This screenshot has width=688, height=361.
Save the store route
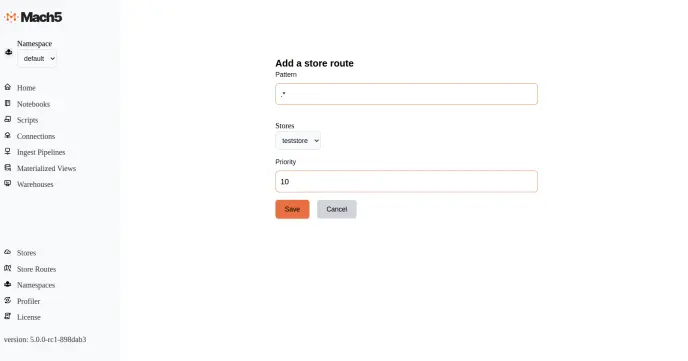(292, 209)
